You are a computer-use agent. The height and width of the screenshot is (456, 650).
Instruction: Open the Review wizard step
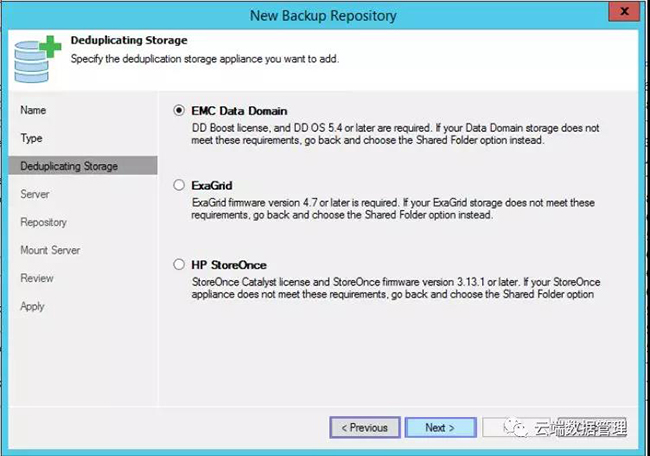pos(37,278)
